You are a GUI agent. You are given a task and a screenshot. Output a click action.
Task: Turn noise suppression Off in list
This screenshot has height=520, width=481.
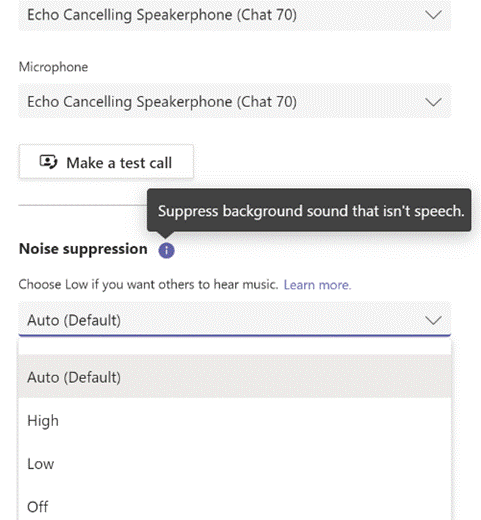[235, 506]
